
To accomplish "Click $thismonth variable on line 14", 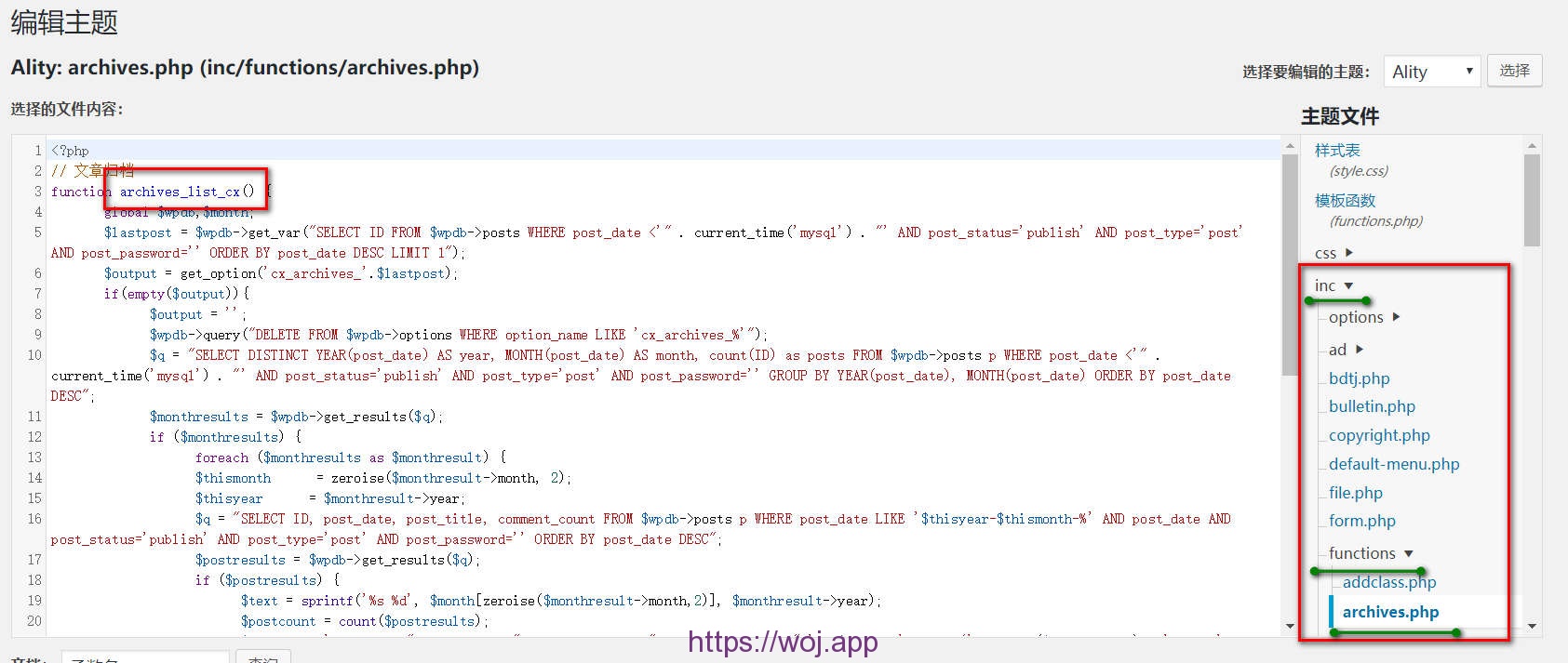I will pos(233,478).
